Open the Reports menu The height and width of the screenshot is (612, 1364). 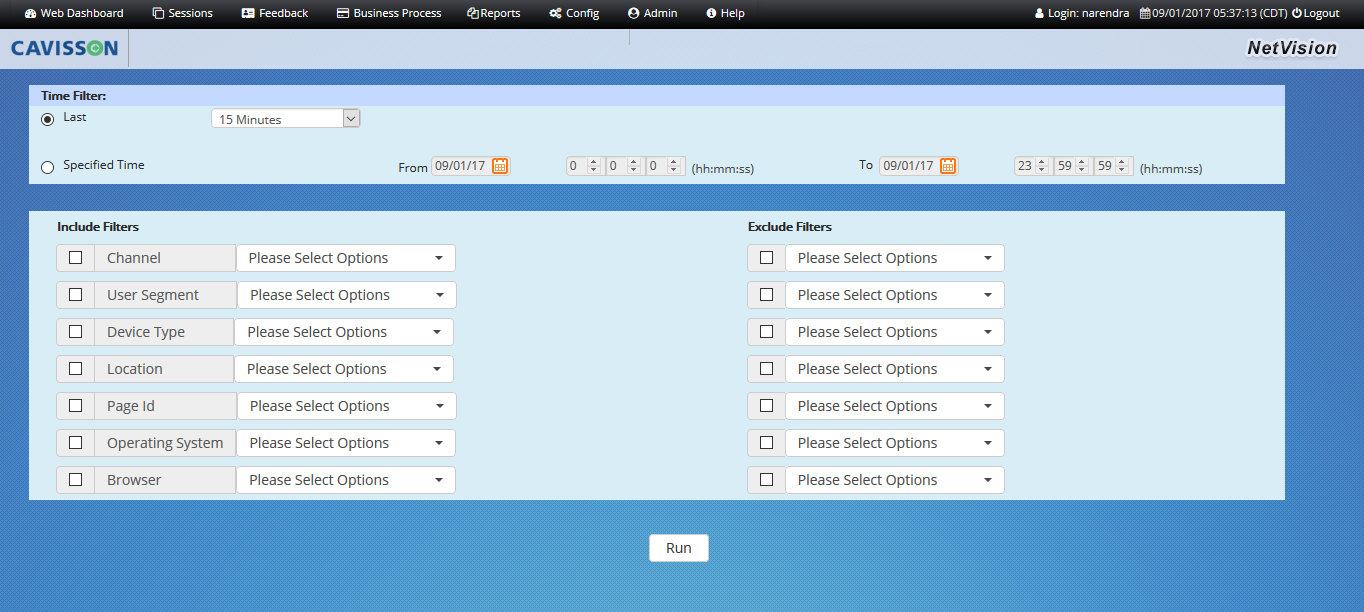coord(494,13)
